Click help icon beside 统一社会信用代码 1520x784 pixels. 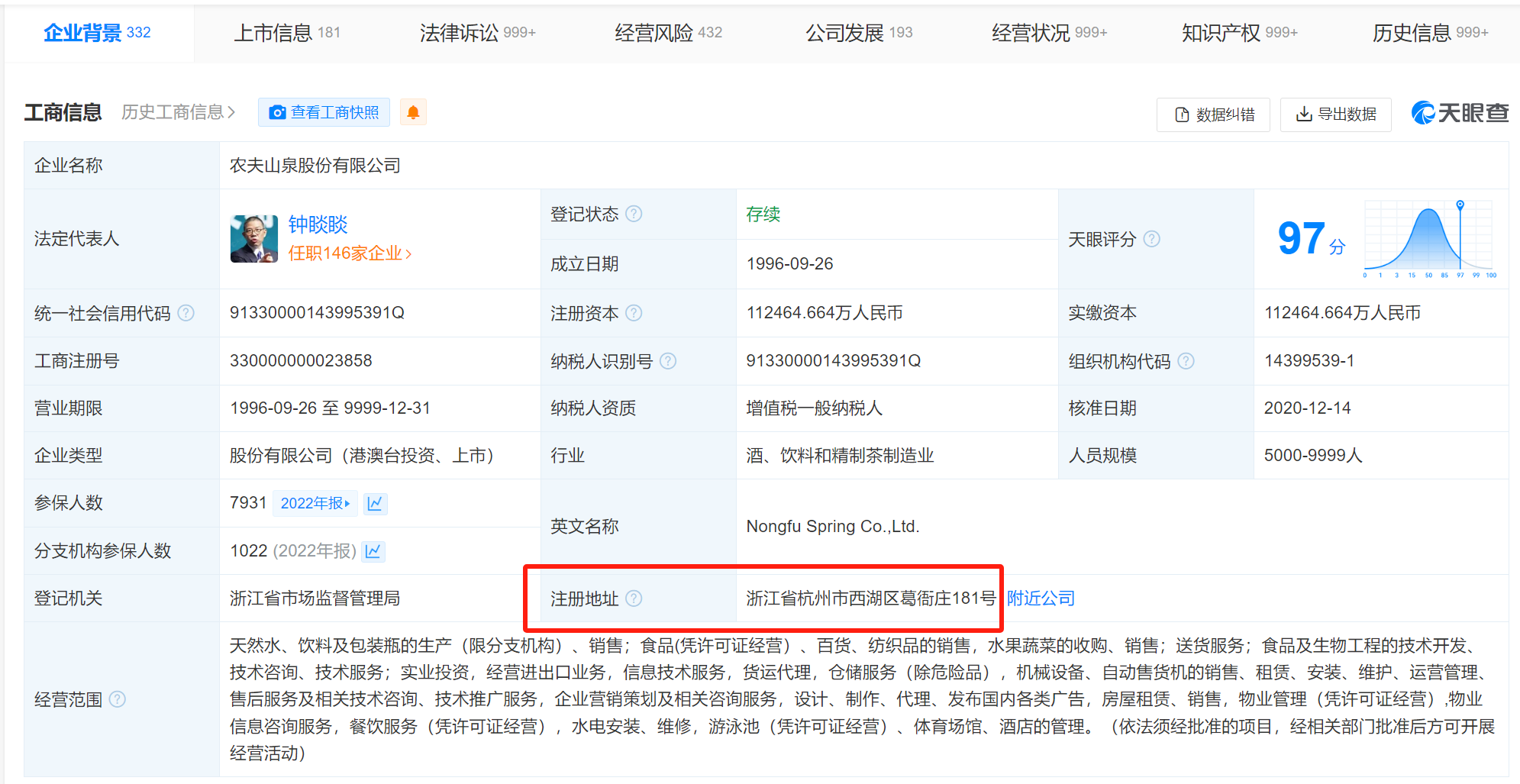[186, 313]
